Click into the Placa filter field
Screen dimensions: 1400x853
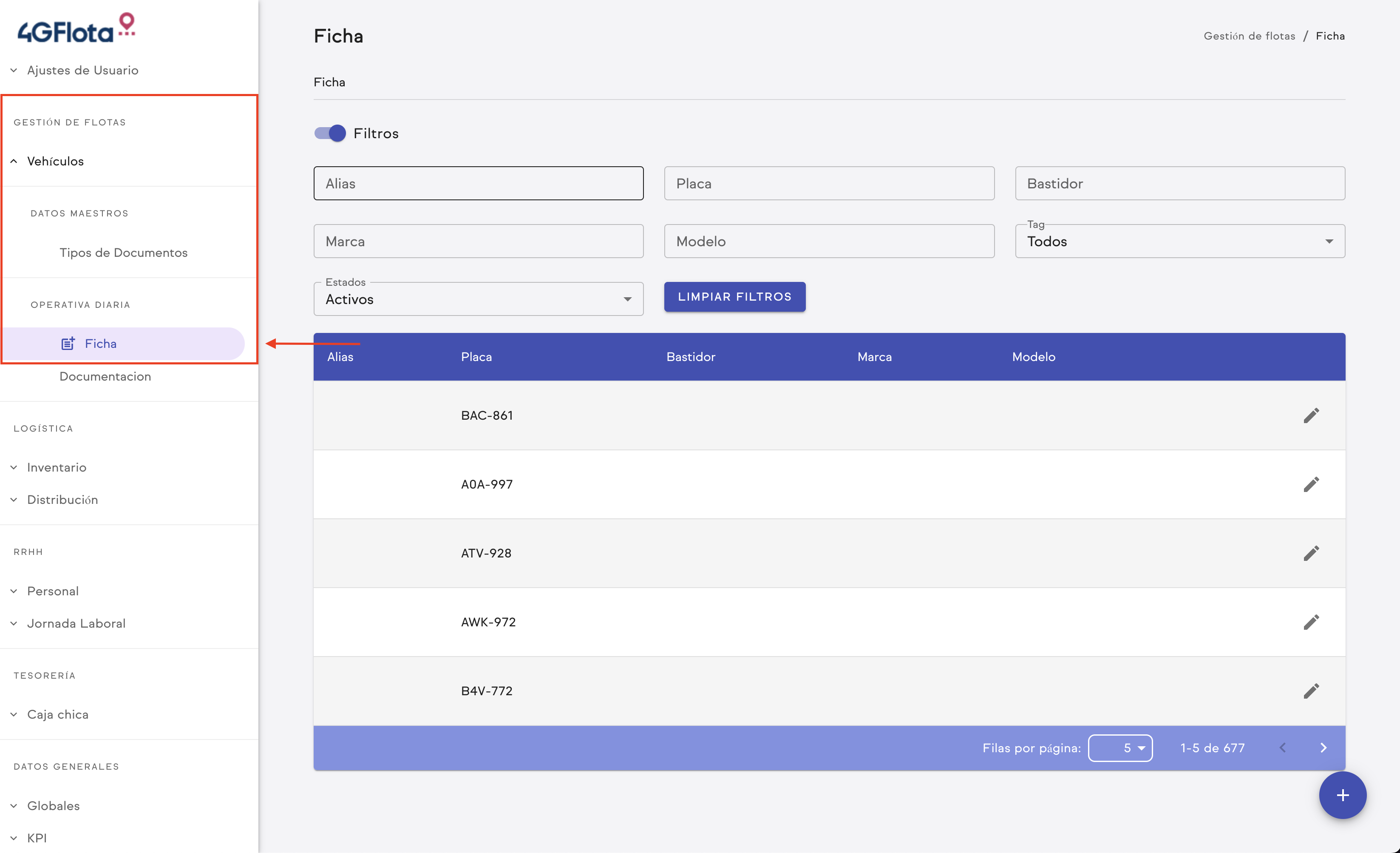pyautogui.click(x=828, y=184)
